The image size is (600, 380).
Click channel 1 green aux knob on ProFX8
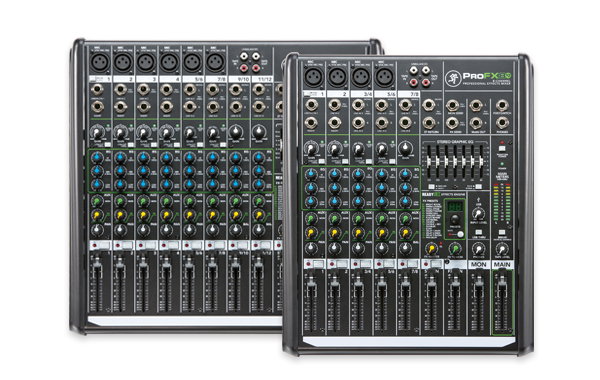311,219
